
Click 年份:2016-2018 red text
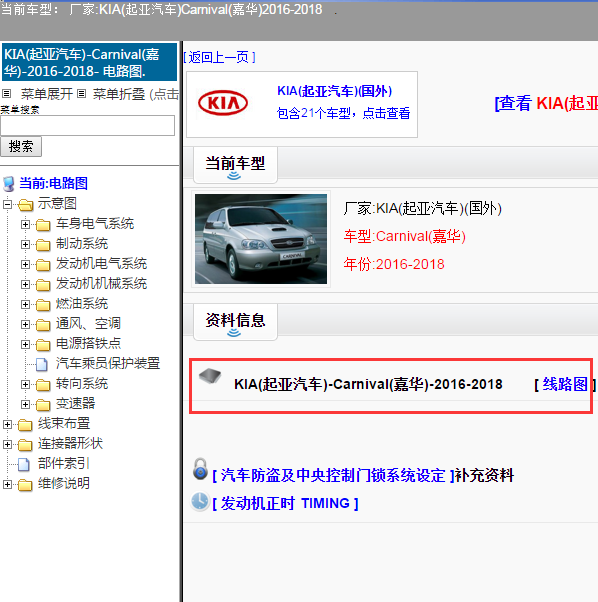point(394,264)
